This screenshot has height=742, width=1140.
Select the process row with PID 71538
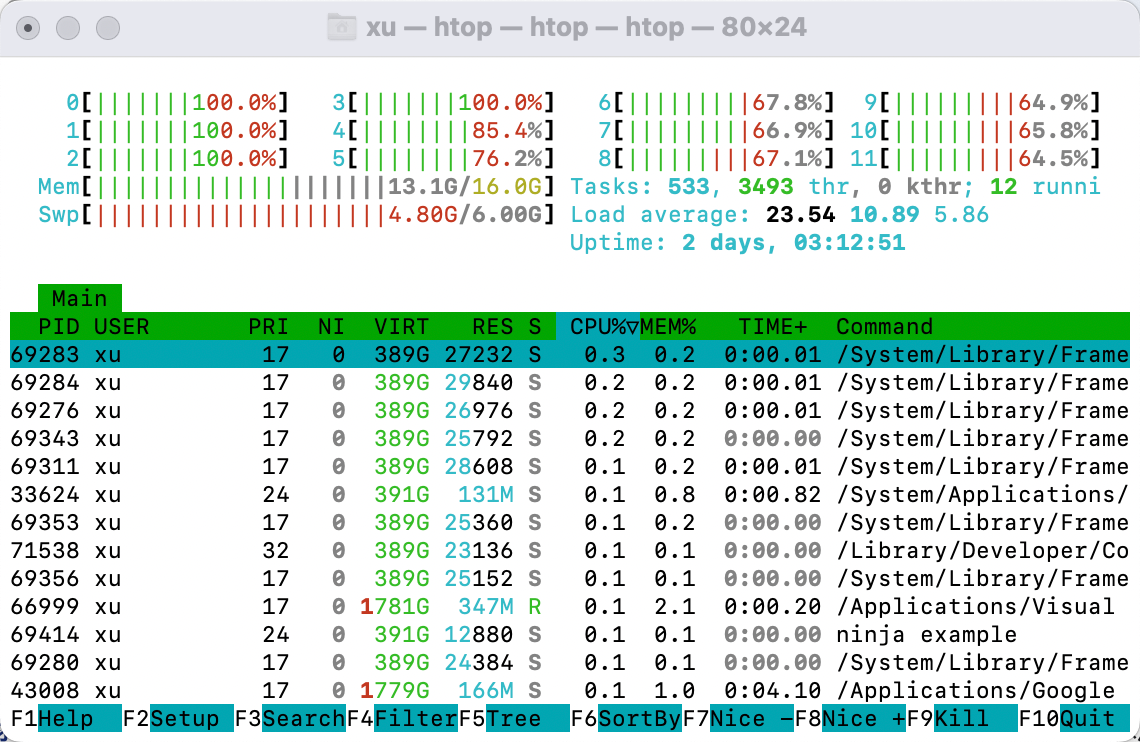(x=570, y=550)
